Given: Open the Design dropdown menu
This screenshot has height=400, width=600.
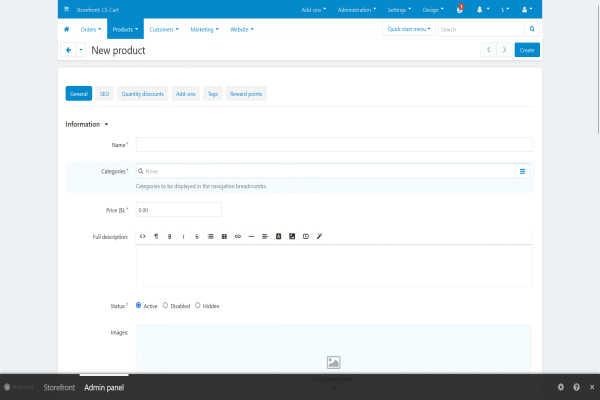Looking at the screenshot, I should coord(433,10).
